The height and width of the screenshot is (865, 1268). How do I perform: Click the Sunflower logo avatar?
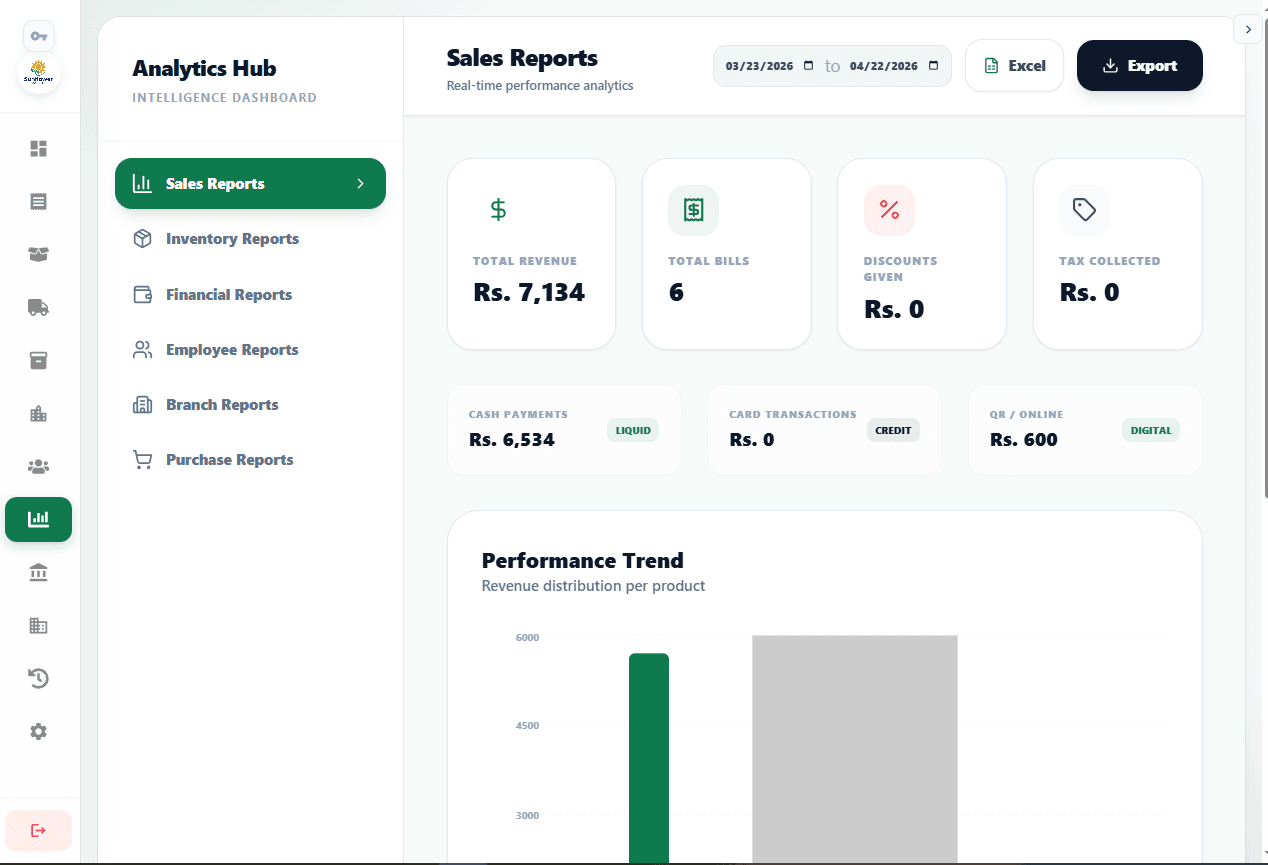[x=39, y=74]
